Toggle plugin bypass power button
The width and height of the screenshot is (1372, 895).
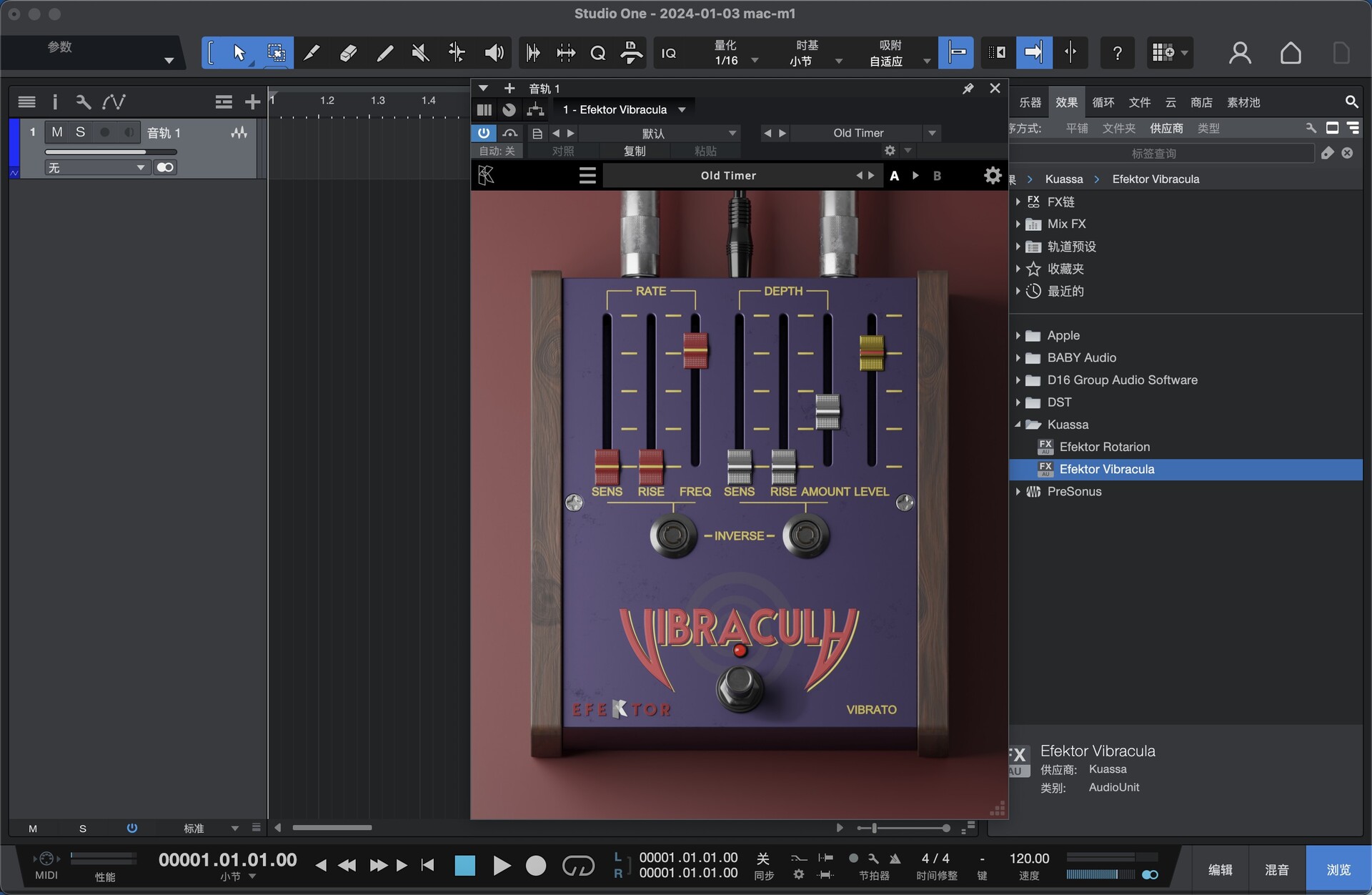click(484, 133)
